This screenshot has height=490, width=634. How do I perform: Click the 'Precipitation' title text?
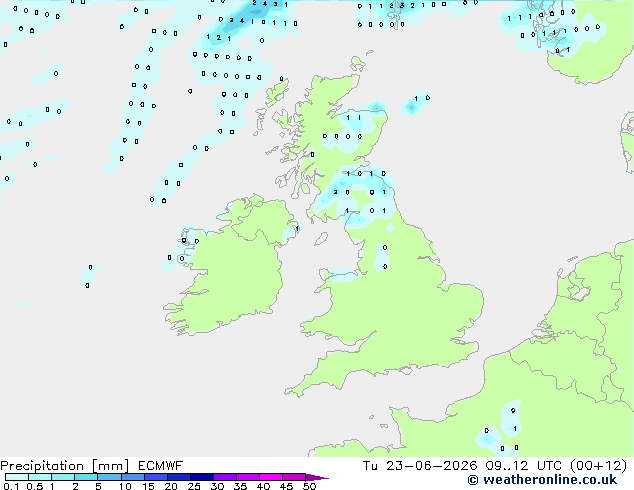coord(42,466)
